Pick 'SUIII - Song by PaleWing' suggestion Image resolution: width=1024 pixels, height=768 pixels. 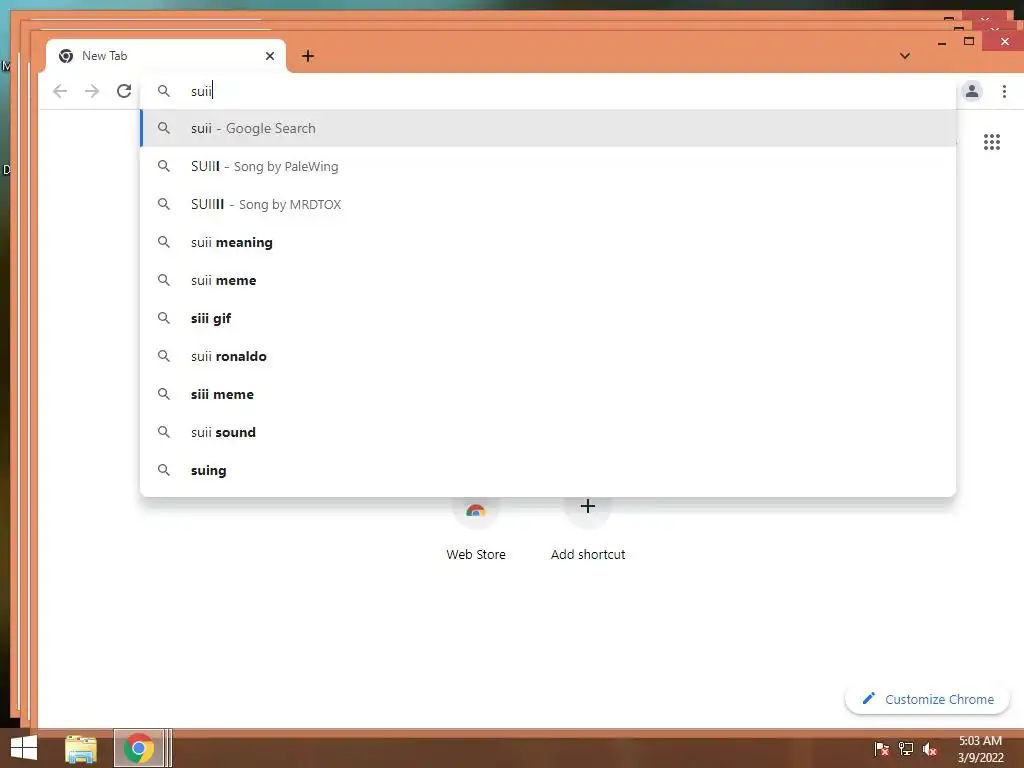(x=548, y=167)
